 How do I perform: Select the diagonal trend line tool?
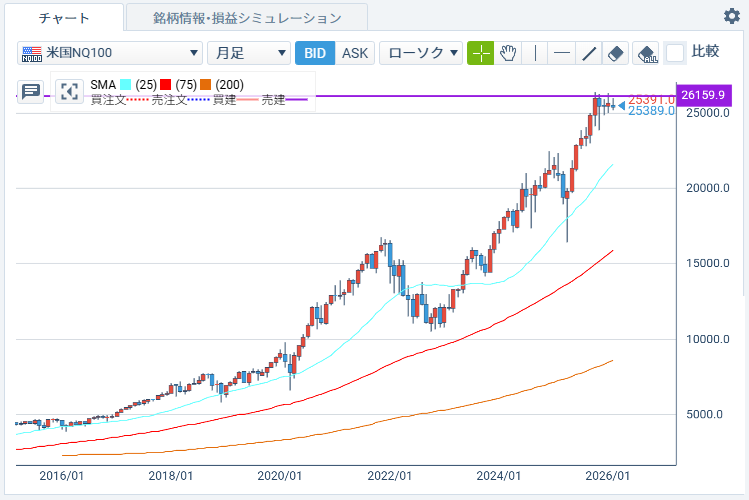click(589, 53)
